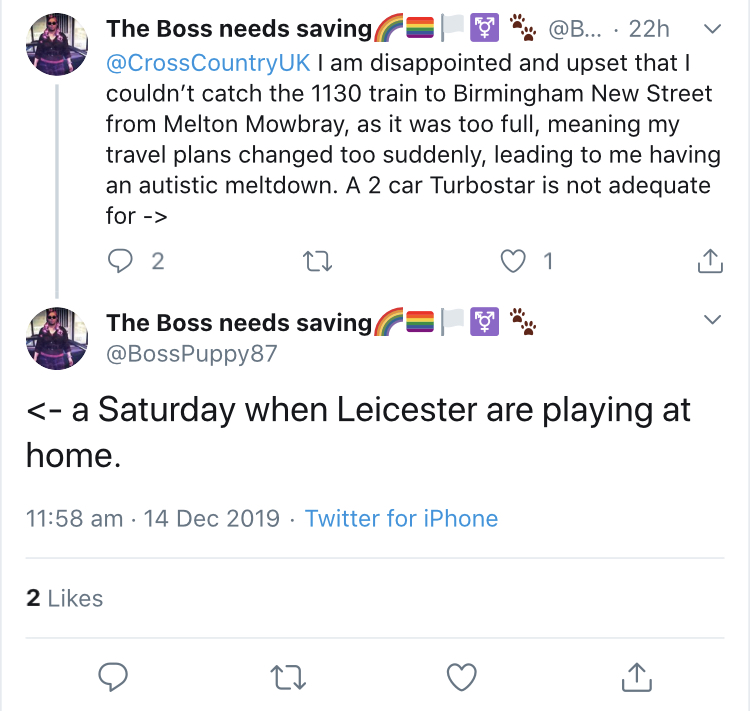The image size is (750, 711).
Task: Open the first tweet's options chevron
Action: point(713,30)
